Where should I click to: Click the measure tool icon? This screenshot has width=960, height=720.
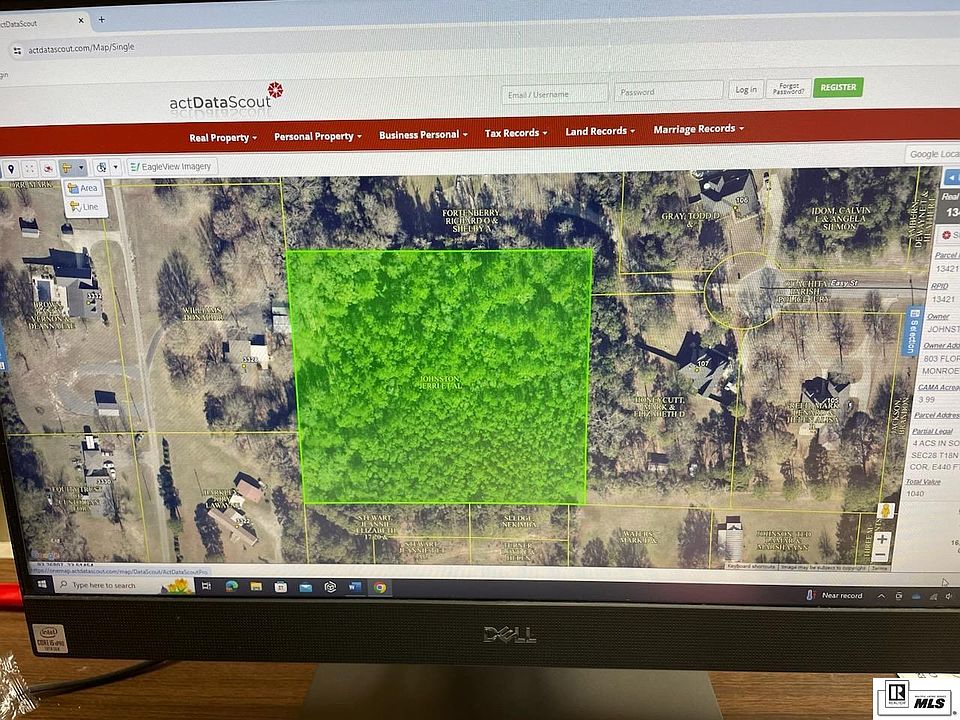click(67, 168)
